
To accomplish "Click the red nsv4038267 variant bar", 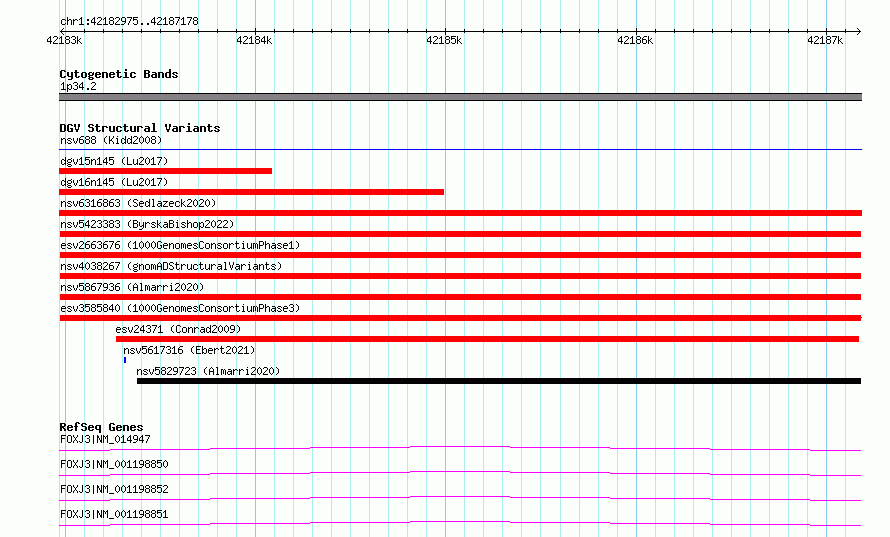I will click(460, 276).
